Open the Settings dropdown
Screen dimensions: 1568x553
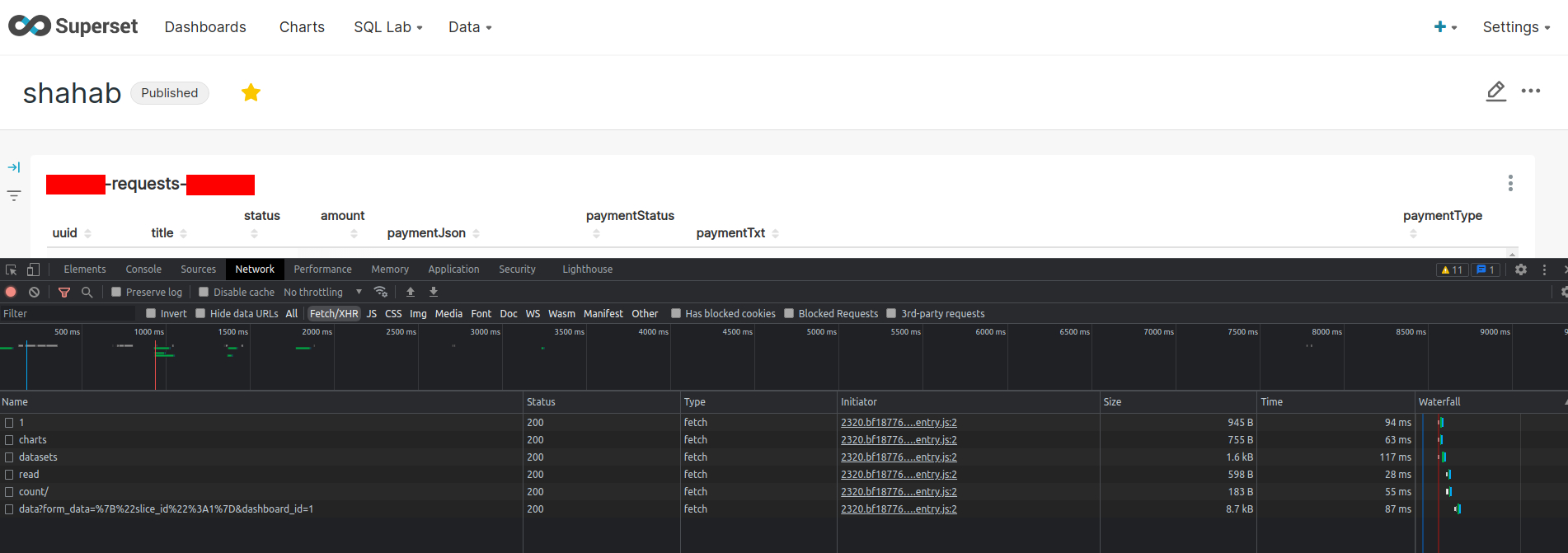click(1516, 27)
